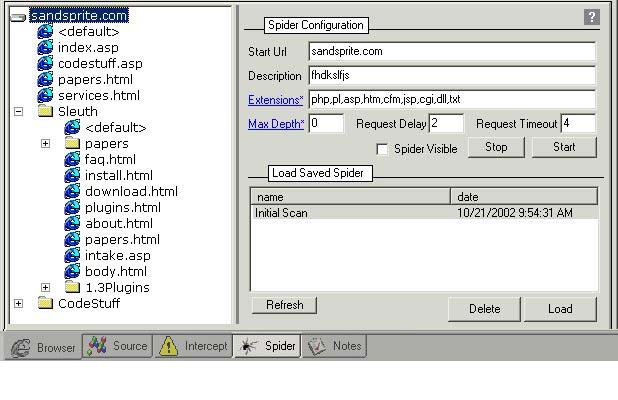Click the CodeStuff folder icon
Image resolution: width=618 pixels, height=400 pixels.
click(45, 304)
